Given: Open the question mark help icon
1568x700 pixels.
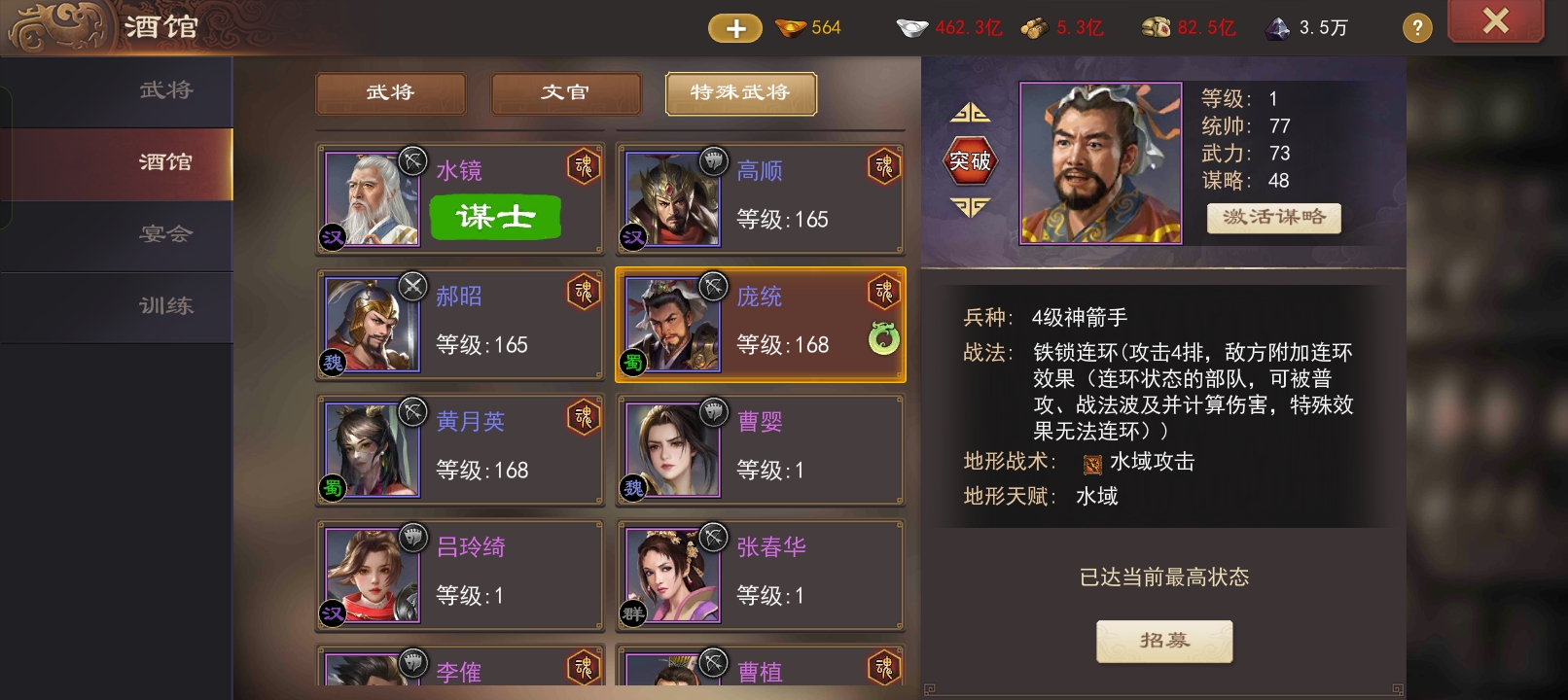Looking at the screenshot, I should 1417,28.
